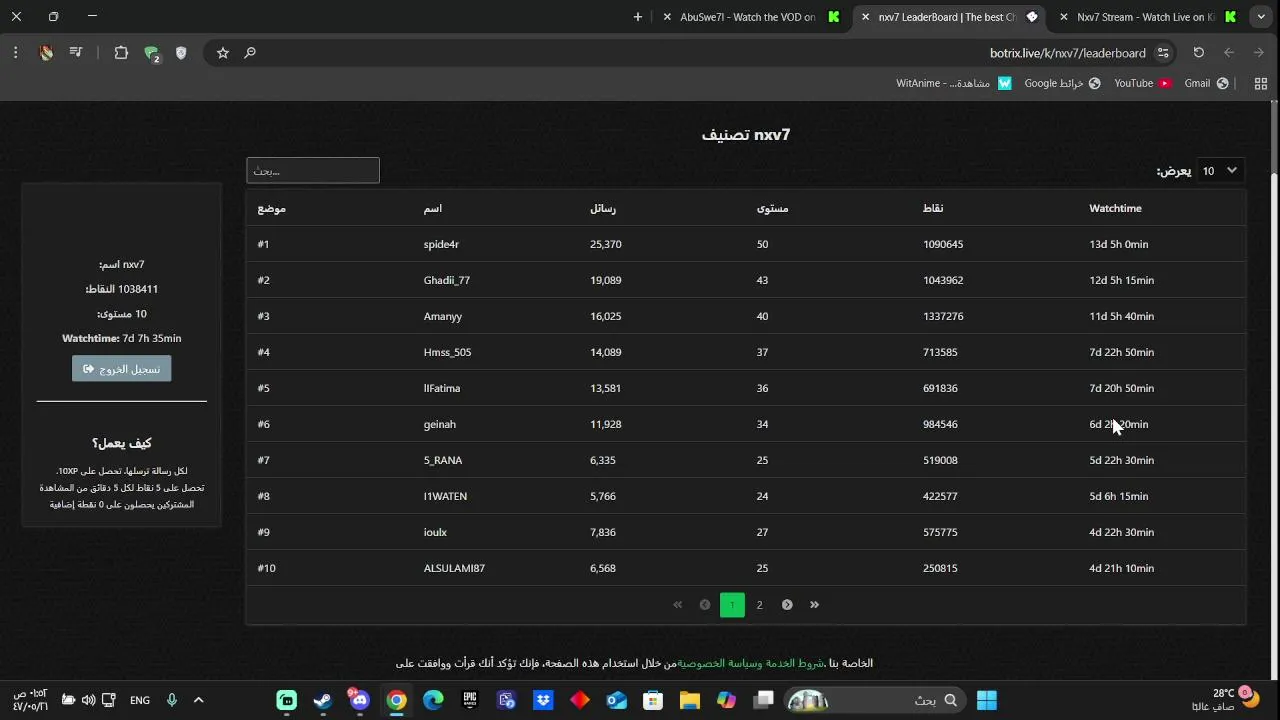Click the left-pointing navigation arrow in toolbar
The width and height of the screenshot is (1280, 720).
point(1229,53)
